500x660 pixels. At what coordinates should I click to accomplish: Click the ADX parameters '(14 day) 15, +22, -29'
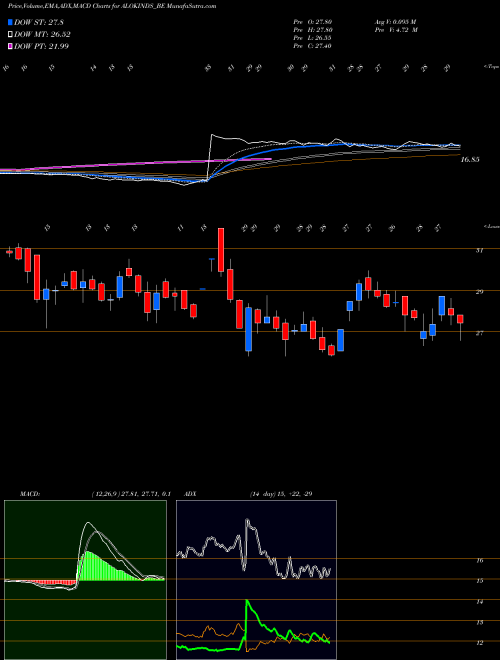pyautogui.click(x=281, y=494)
